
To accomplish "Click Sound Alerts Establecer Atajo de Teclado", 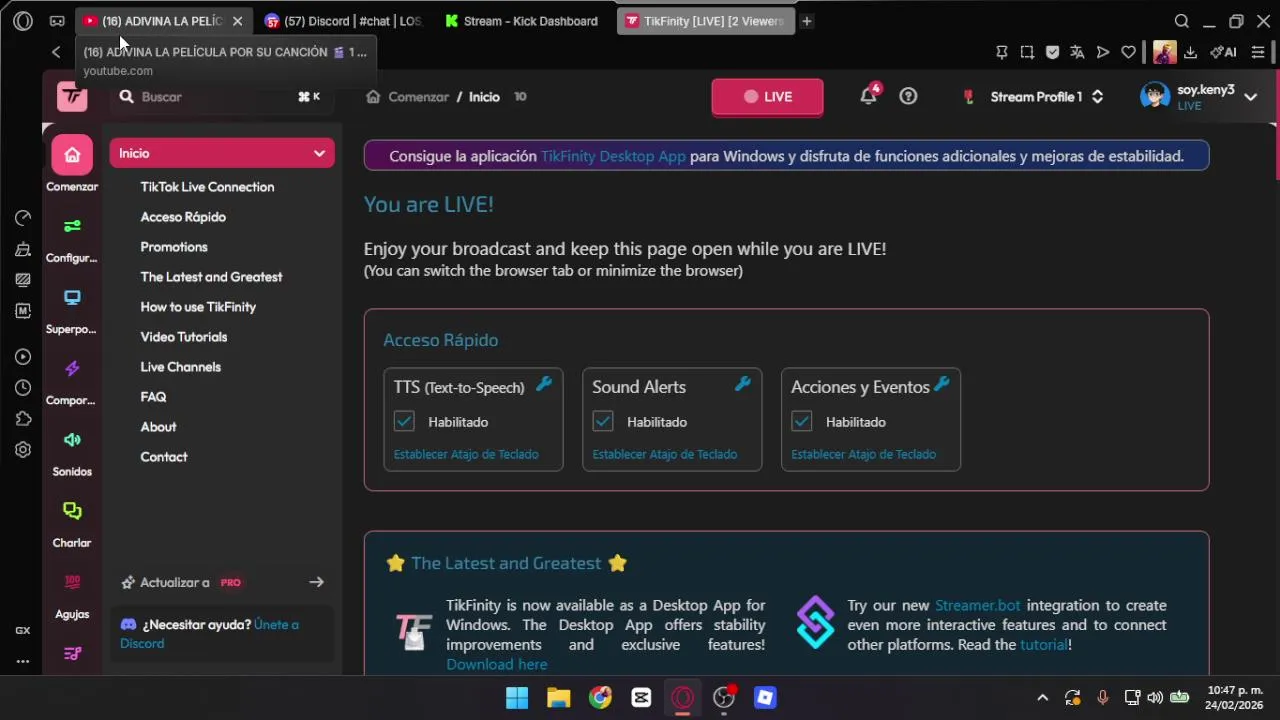I will [665, 454].
